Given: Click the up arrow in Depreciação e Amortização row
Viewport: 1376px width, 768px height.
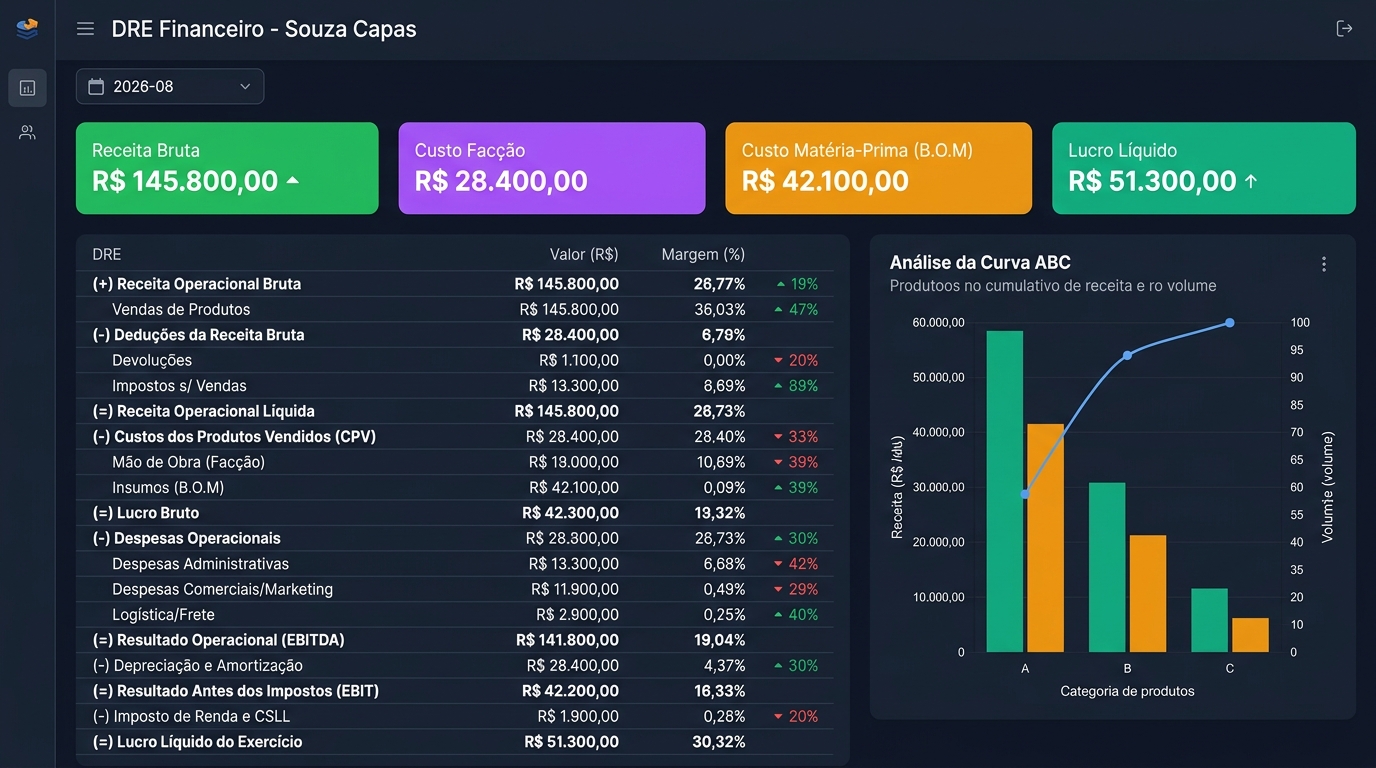Looking at the screenshot, I should click(x=778, y=666).
